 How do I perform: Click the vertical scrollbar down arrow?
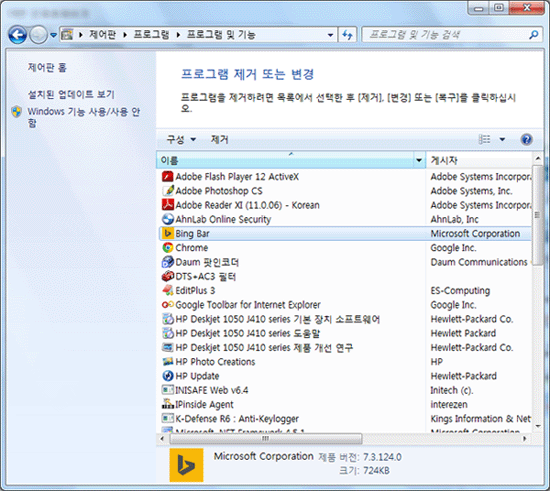[x=537, y=426]
